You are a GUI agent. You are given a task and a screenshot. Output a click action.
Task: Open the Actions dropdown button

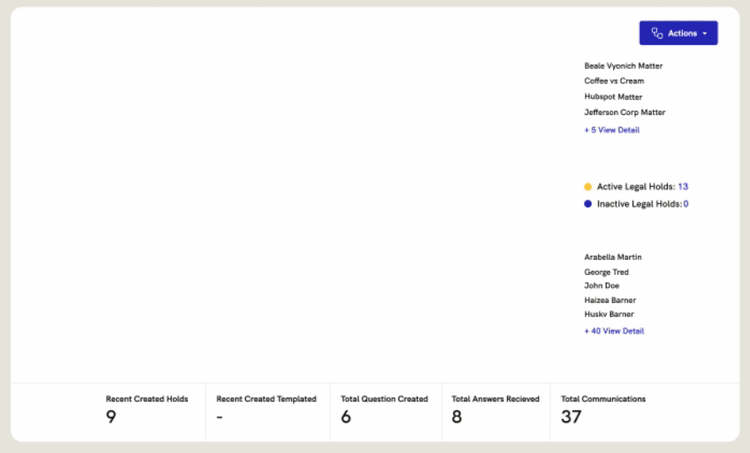point(678,33)
